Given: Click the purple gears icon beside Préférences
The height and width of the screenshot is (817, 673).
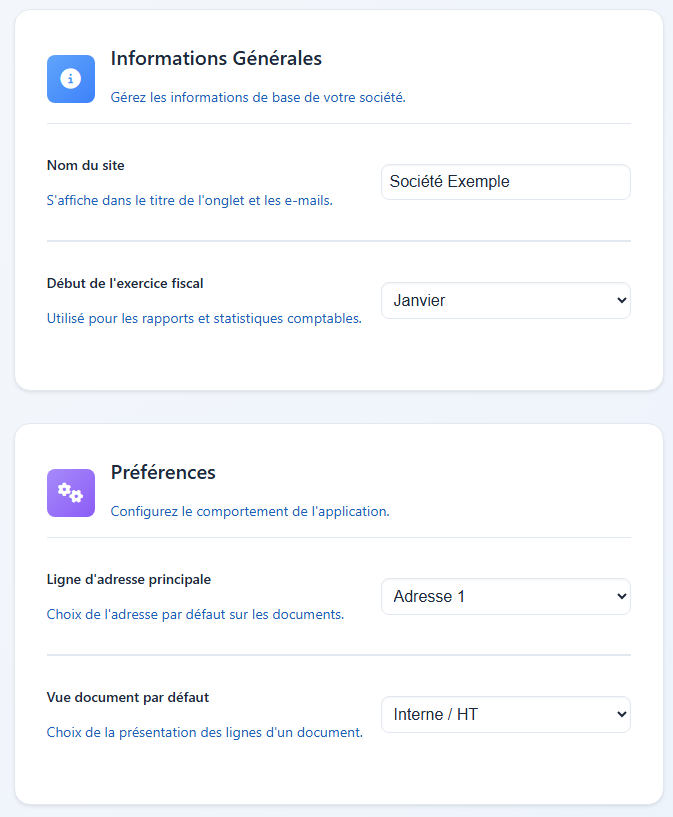Looking at the screenshot, I should click(x=70, y=492).
